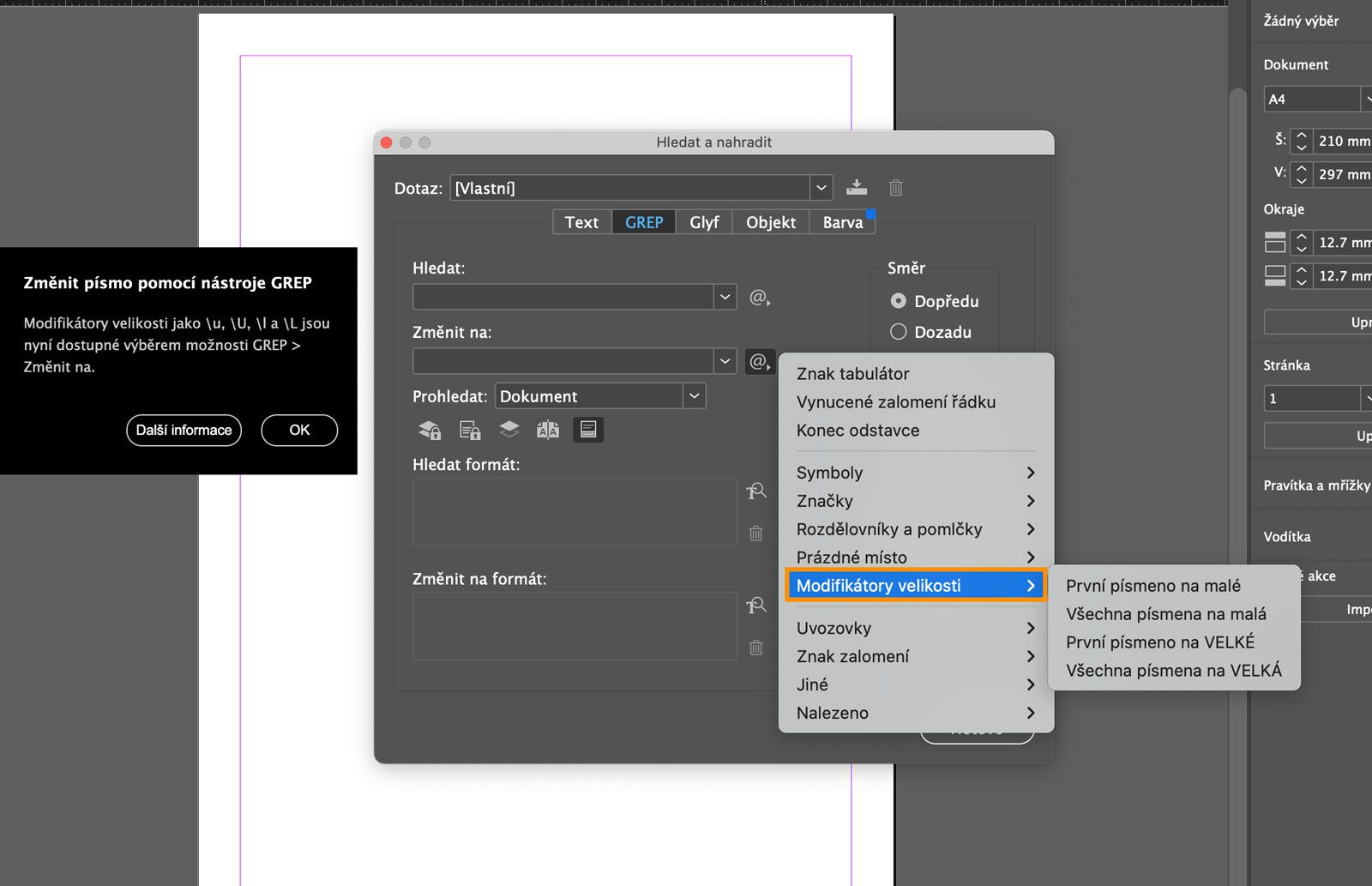Click the page height field showing 297 mm
This screenshot has width=1372, height=886.
(x=1343, y=174)
